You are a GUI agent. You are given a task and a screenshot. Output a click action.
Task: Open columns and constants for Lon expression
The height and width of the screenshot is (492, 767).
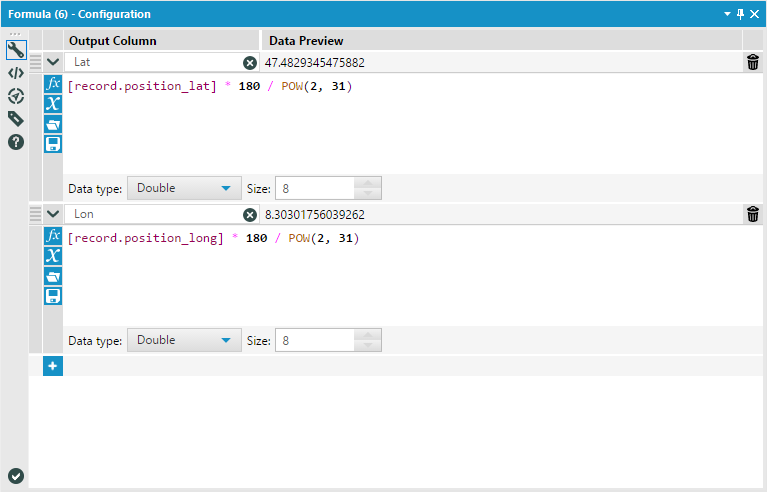[x=53, y=256]
